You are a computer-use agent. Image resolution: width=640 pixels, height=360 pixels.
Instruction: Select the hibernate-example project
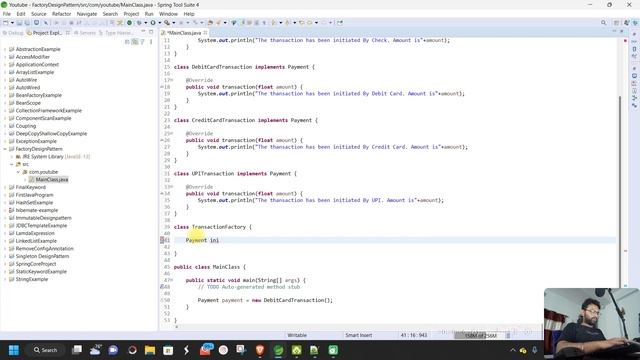point(37,210)
